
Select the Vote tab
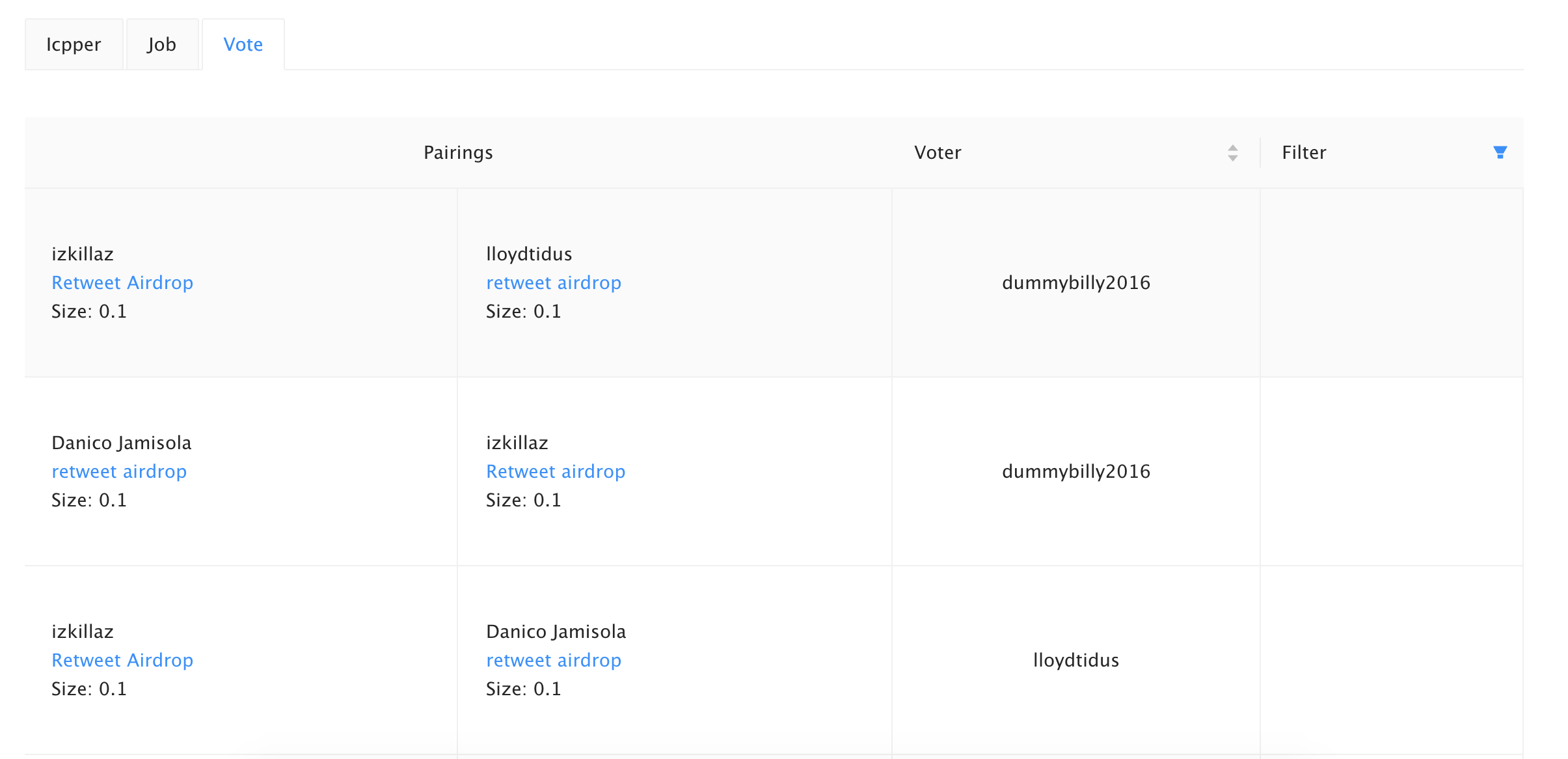[243, 44]
